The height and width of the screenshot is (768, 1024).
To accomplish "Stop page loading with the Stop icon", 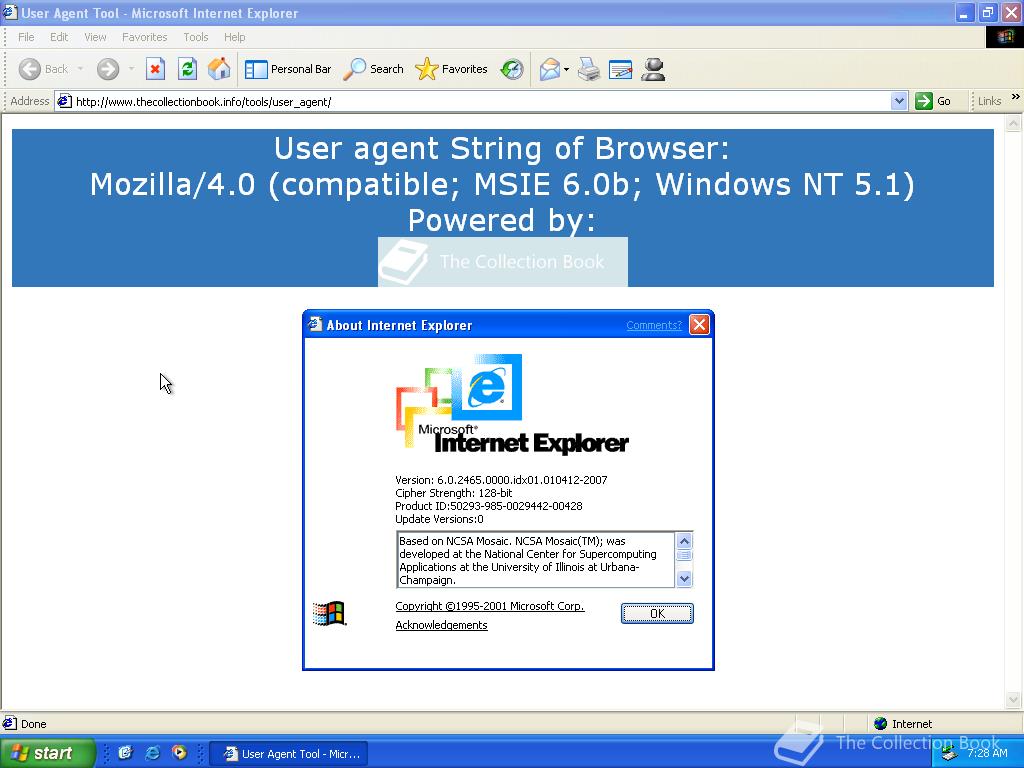I will 155,69.
